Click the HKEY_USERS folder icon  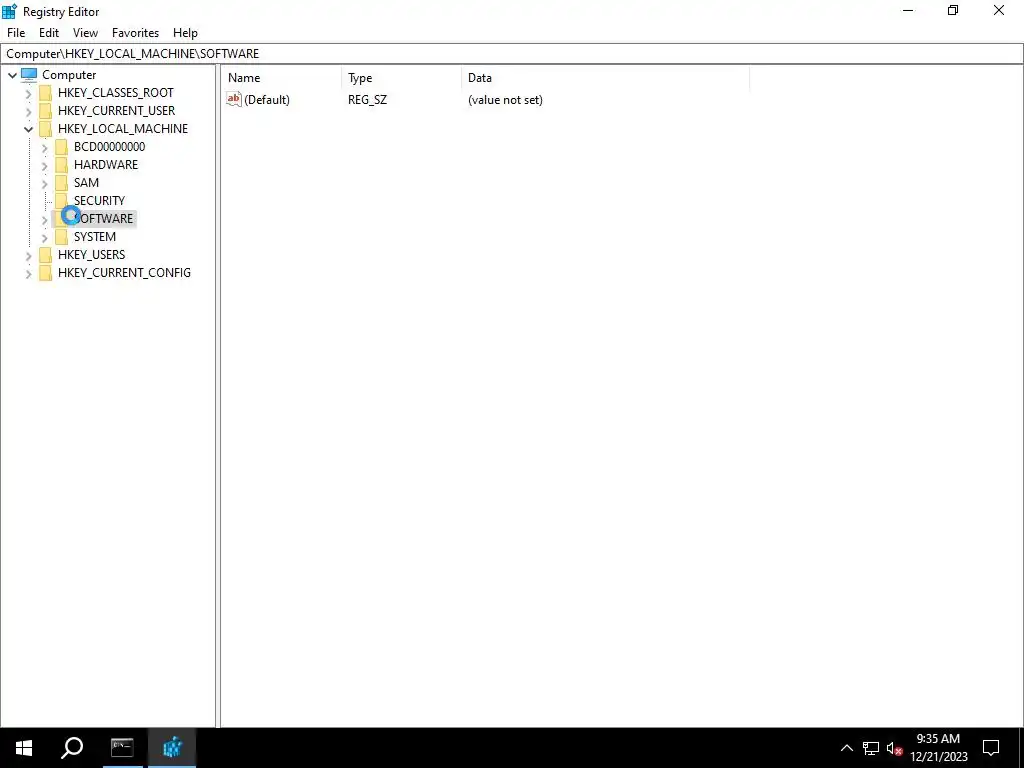coord(45,255)
